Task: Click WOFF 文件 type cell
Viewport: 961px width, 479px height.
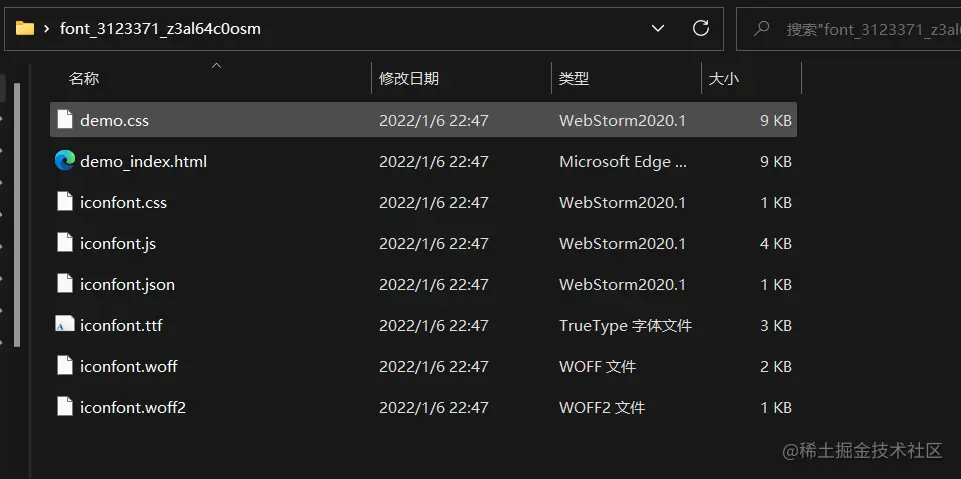Action: pos(598,366)
